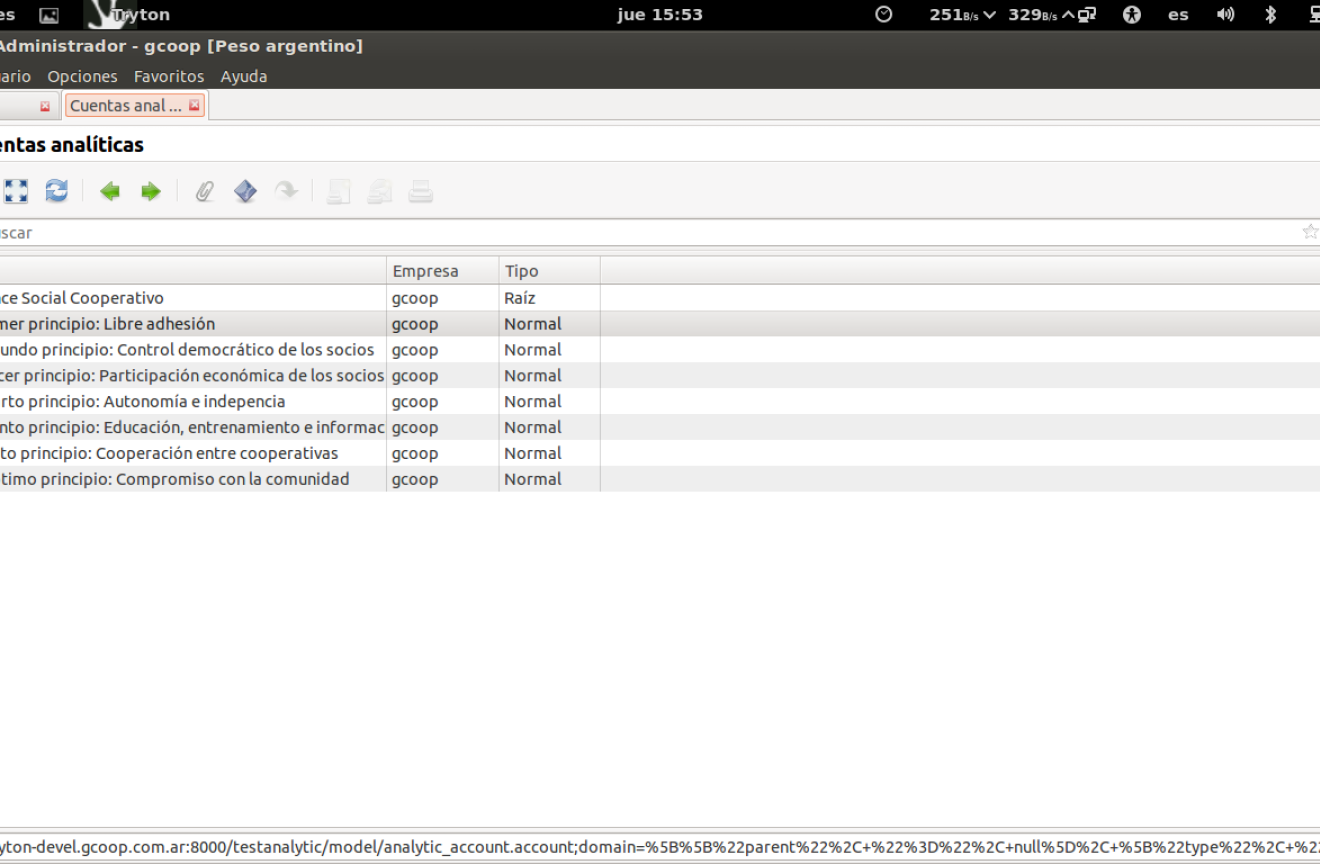Bookmark the search with the star icon
Viewport: 1320px width, 864px height.
click(x=1309, y=232)
